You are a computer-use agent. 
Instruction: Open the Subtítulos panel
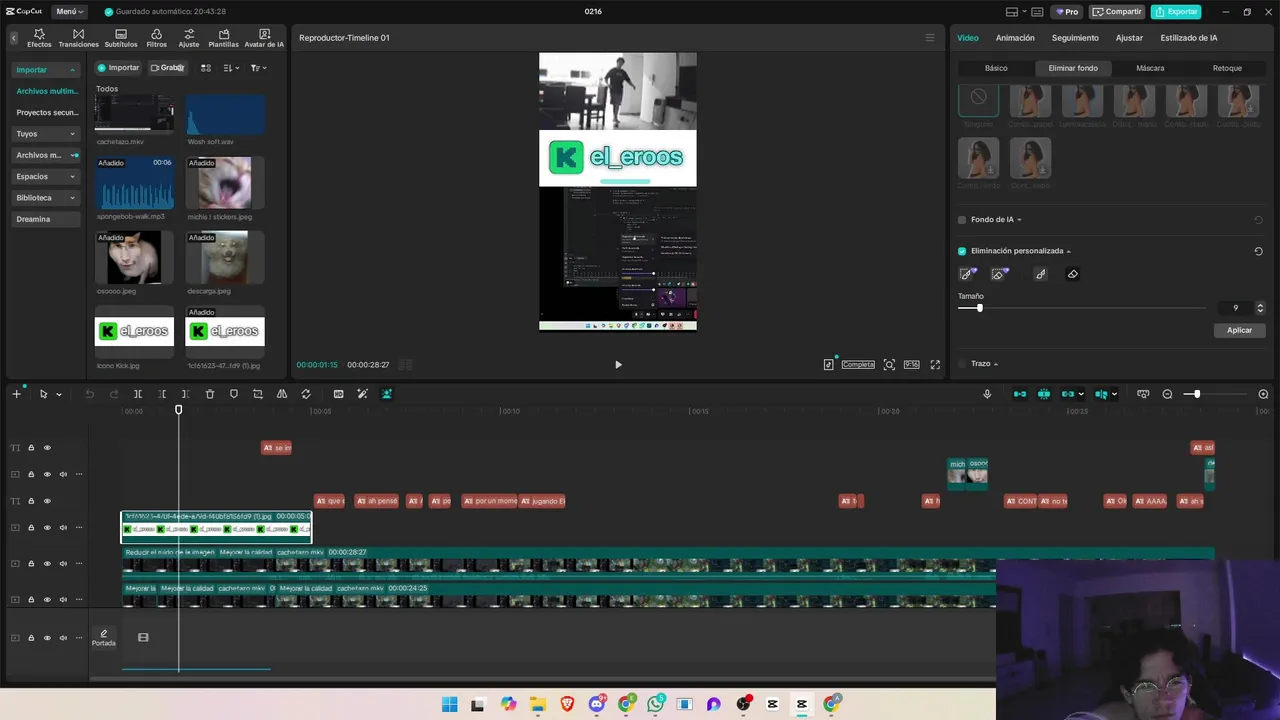121,38
